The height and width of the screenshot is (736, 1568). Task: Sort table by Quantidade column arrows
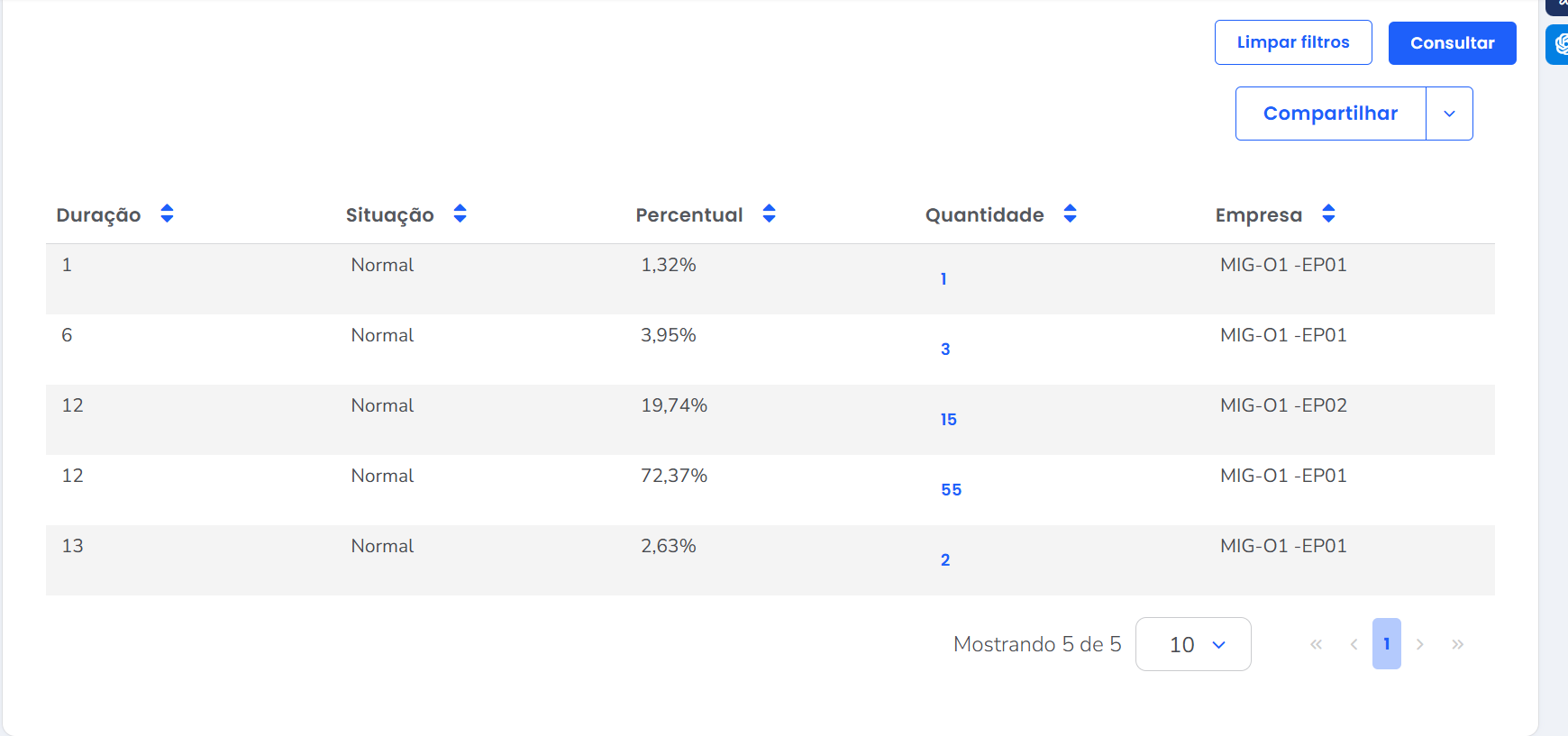1070,214
